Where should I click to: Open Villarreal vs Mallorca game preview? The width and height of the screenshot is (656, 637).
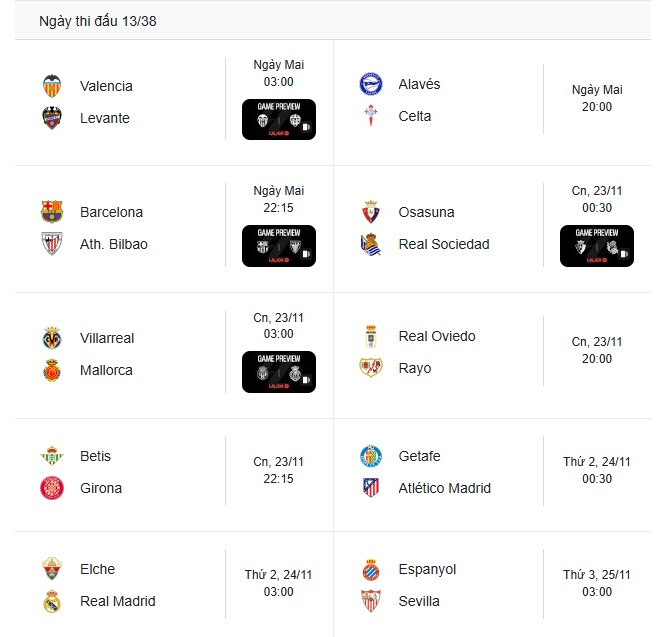pos(279,371)
